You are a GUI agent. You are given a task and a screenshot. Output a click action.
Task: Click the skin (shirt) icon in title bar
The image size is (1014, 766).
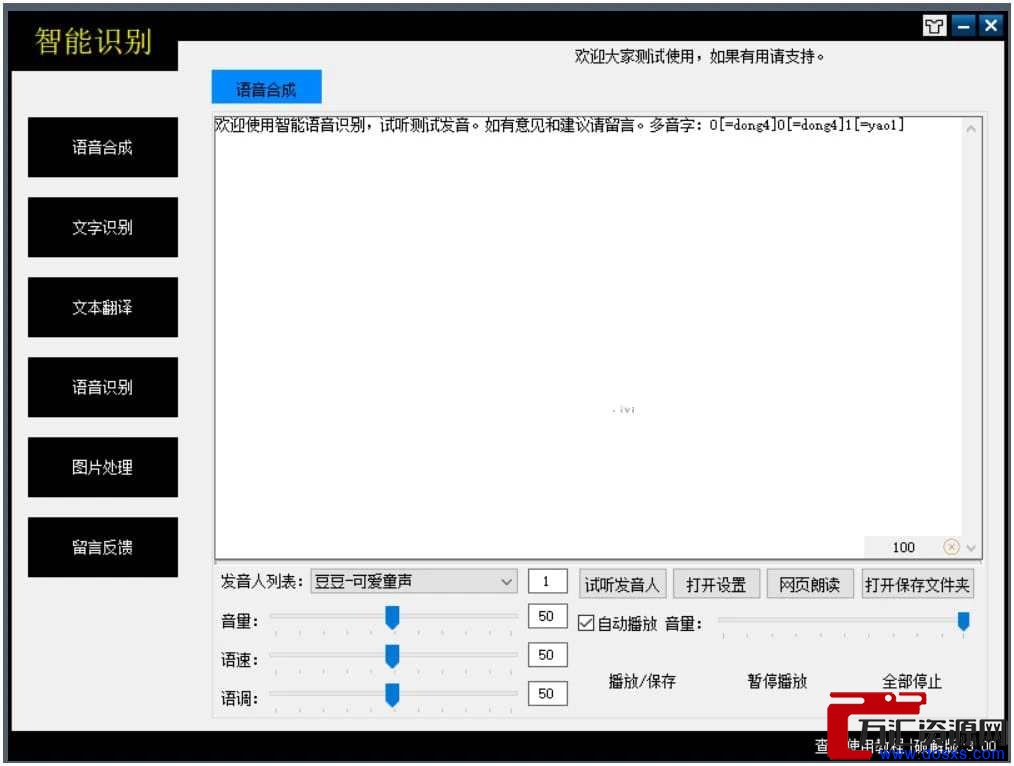[933, 26]
